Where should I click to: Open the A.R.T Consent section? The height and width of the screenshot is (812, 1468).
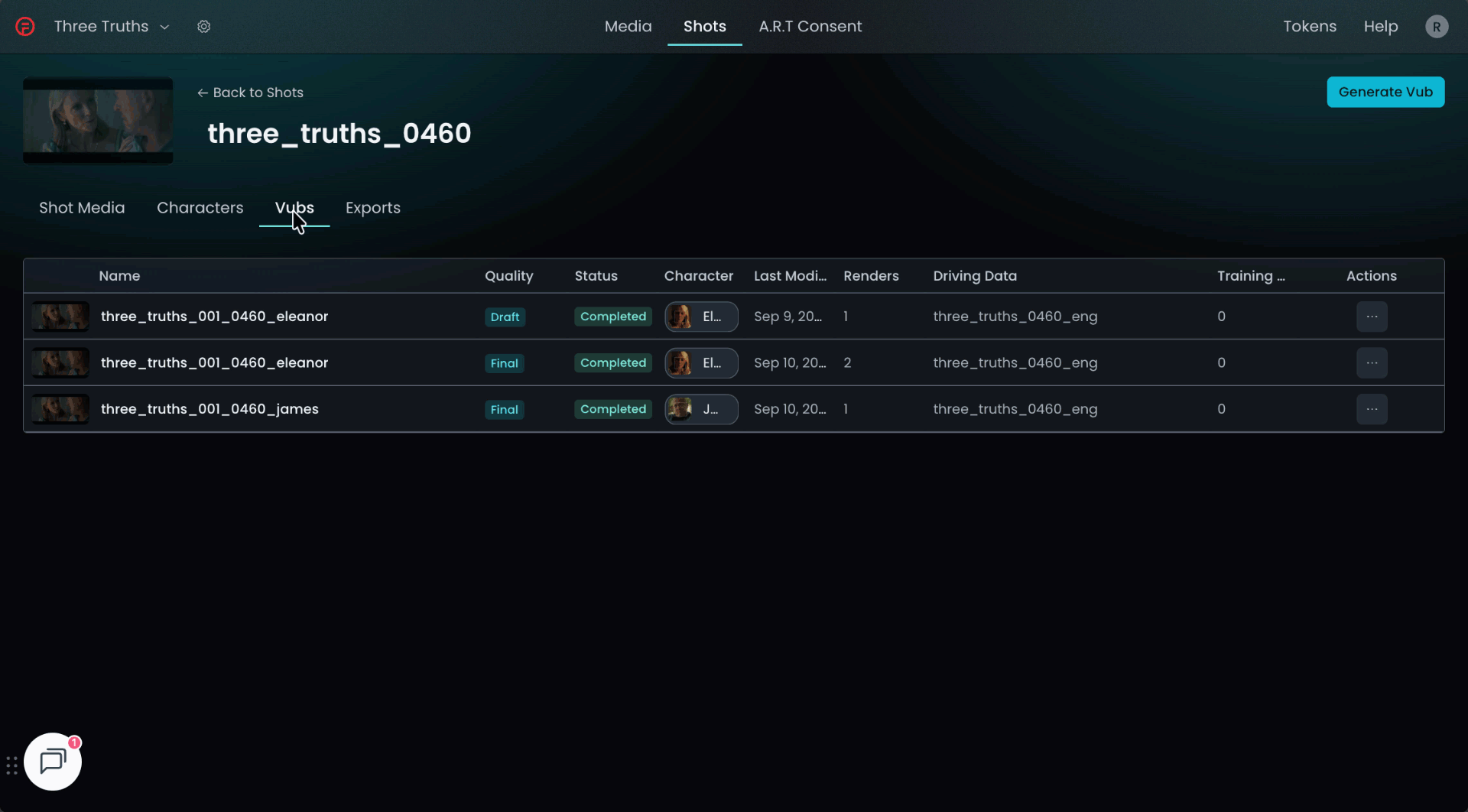point(810,27)
